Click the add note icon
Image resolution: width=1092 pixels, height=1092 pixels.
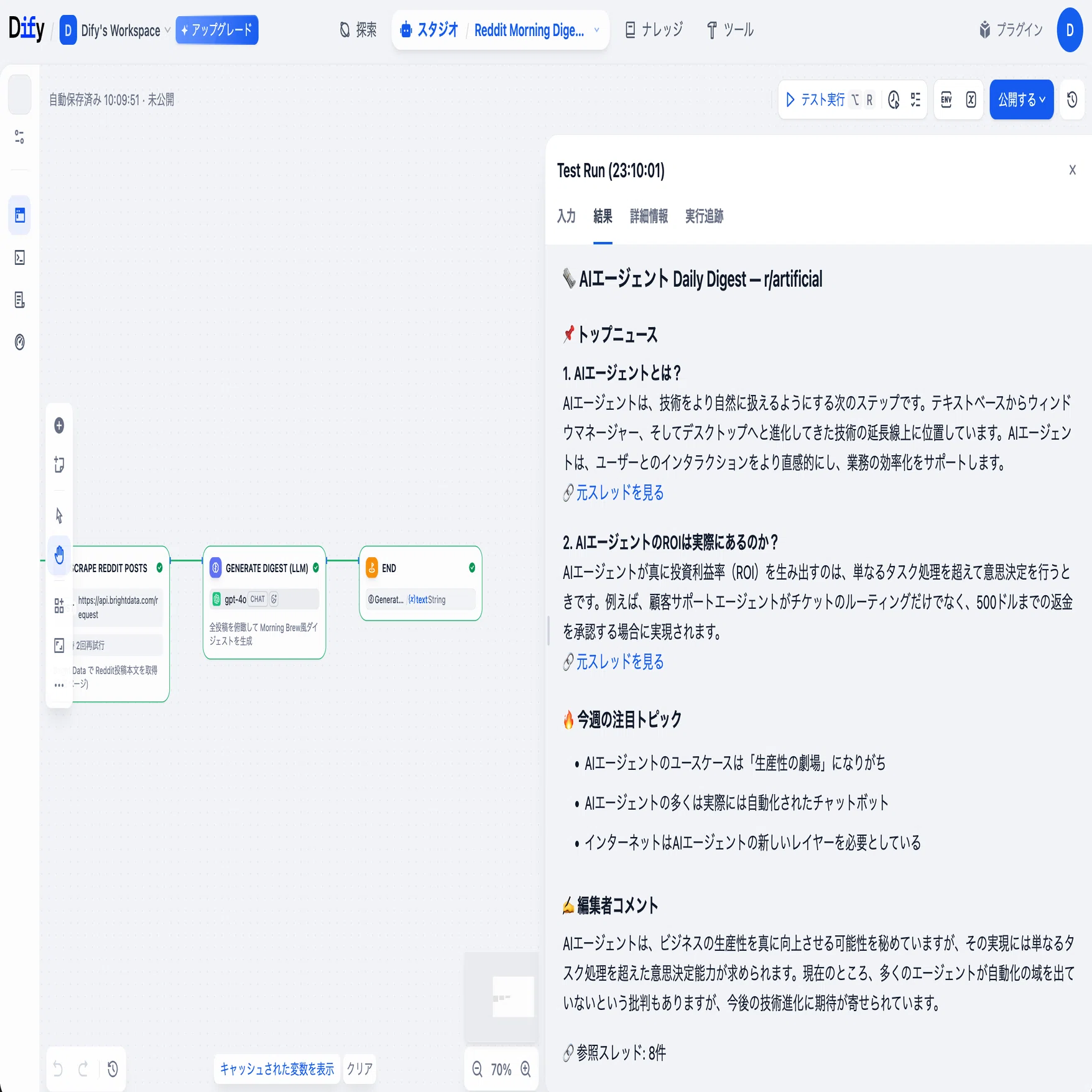tap(59, 465)
